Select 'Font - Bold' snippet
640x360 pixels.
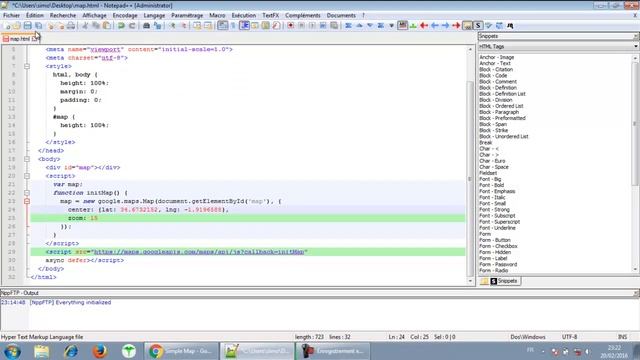[x=491, y=185]
